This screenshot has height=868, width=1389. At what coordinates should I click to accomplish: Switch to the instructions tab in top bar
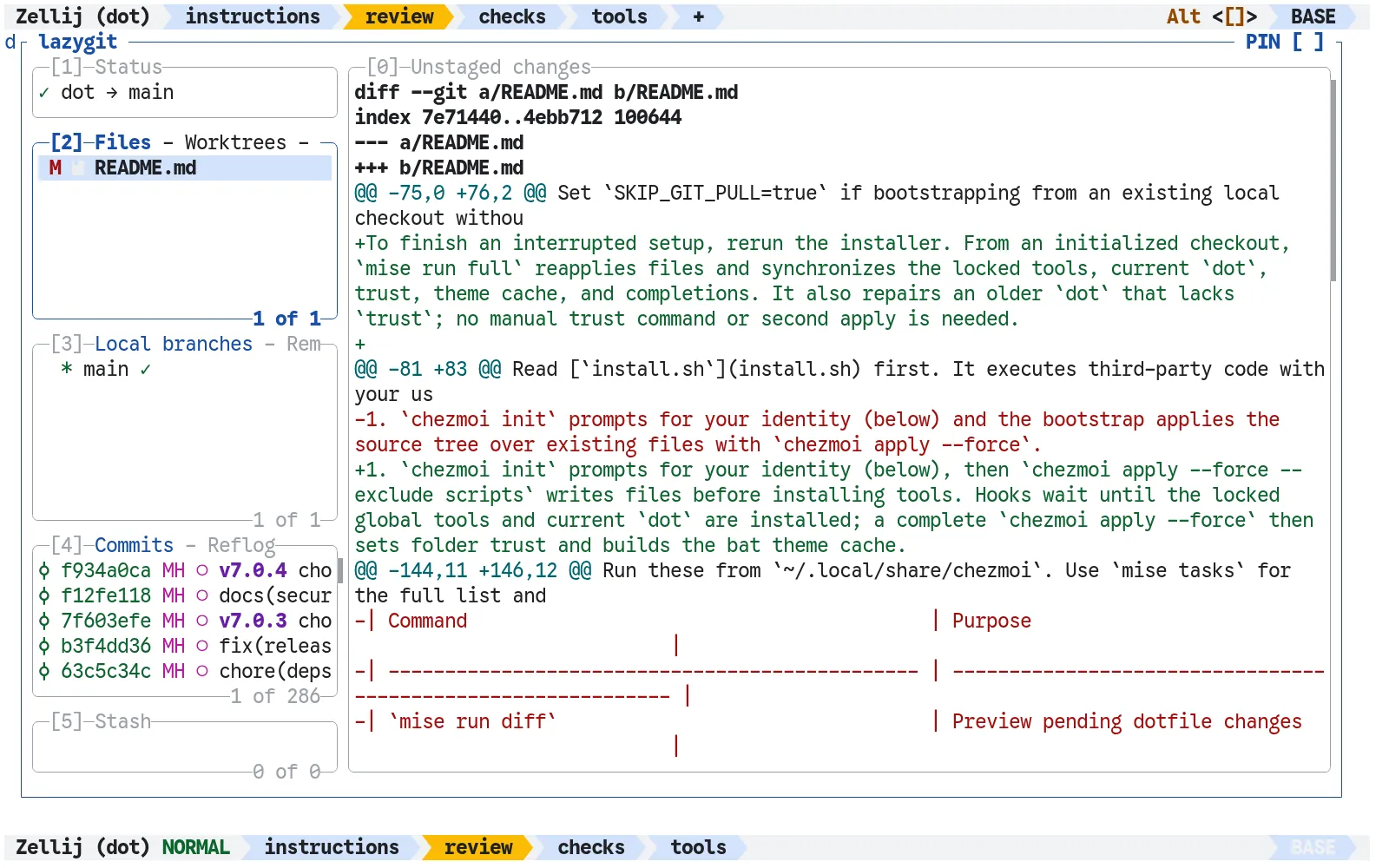[x=252, y=16]
